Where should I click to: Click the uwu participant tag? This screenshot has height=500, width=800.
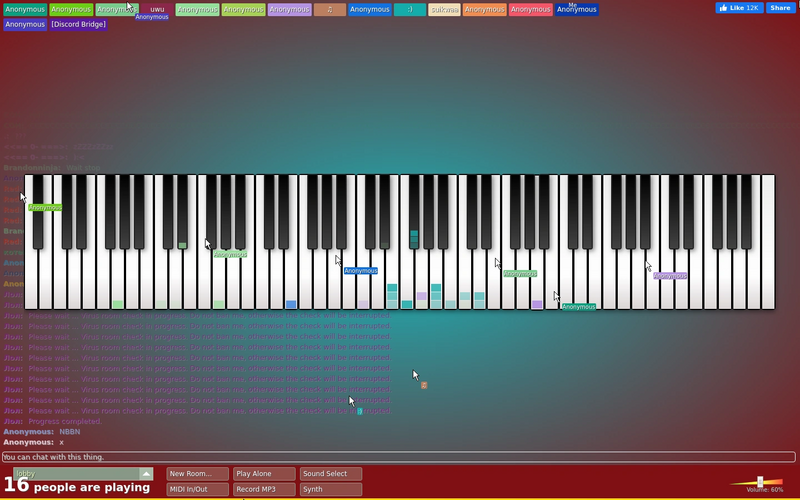[157, 9]
